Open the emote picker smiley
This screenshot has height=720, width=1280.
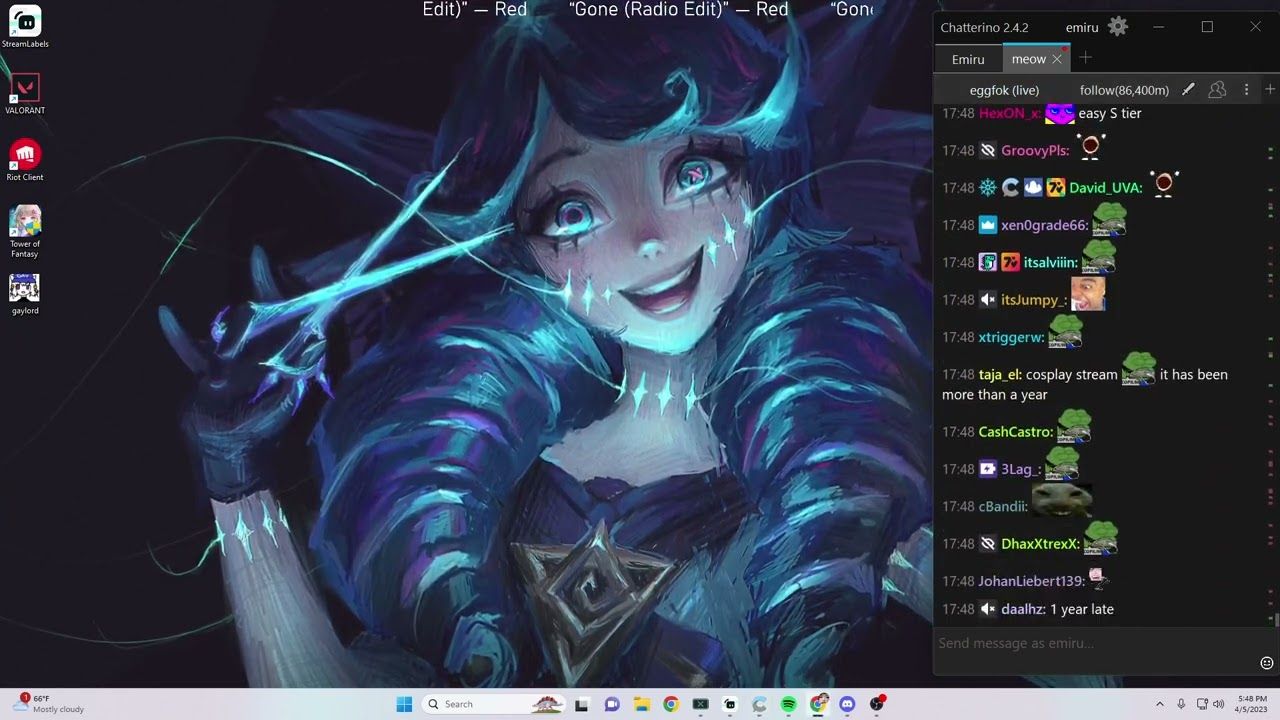[x=1267, y=663]
